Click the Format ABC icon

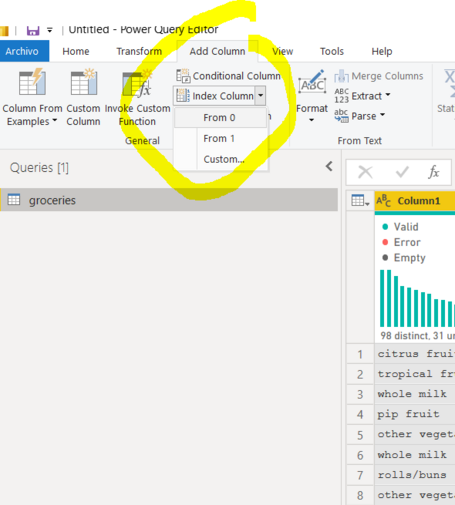coord(312,83)
